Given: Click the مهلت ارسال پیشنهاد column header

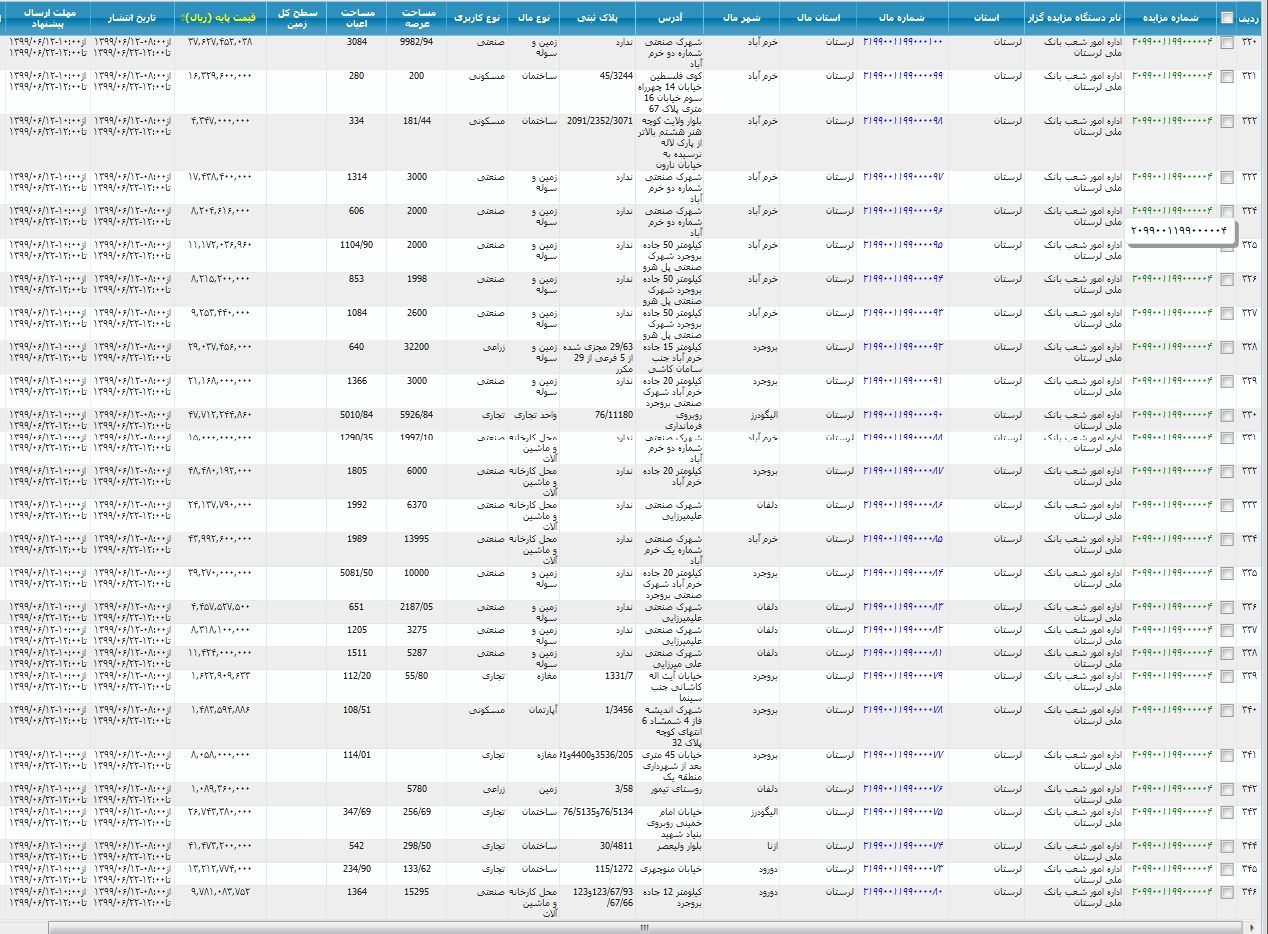Looking at the screenshot, I should pyautogui.click(x=48, y=18).
